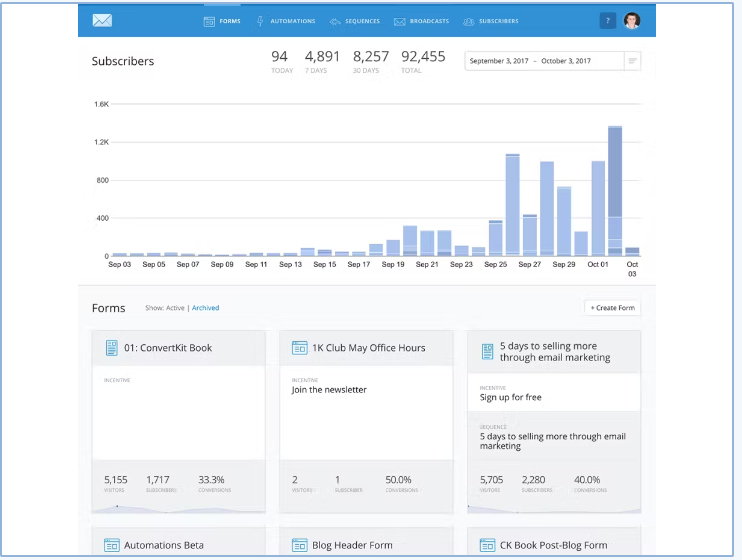Show Active forms filter
The height and width of the screenshot is (560, 742).
(175, 308)
